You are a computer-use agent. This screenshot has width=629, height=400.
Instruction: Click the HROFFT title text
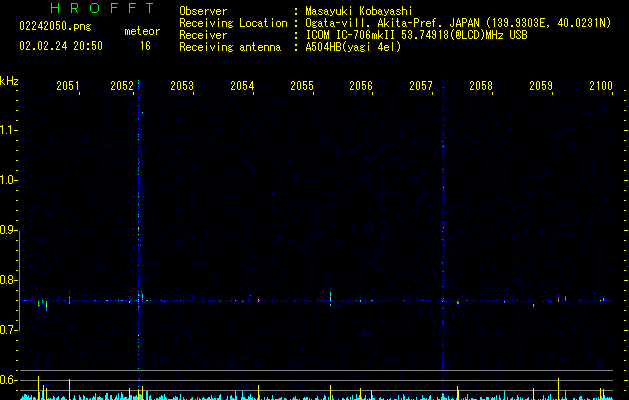pos(102,8)
